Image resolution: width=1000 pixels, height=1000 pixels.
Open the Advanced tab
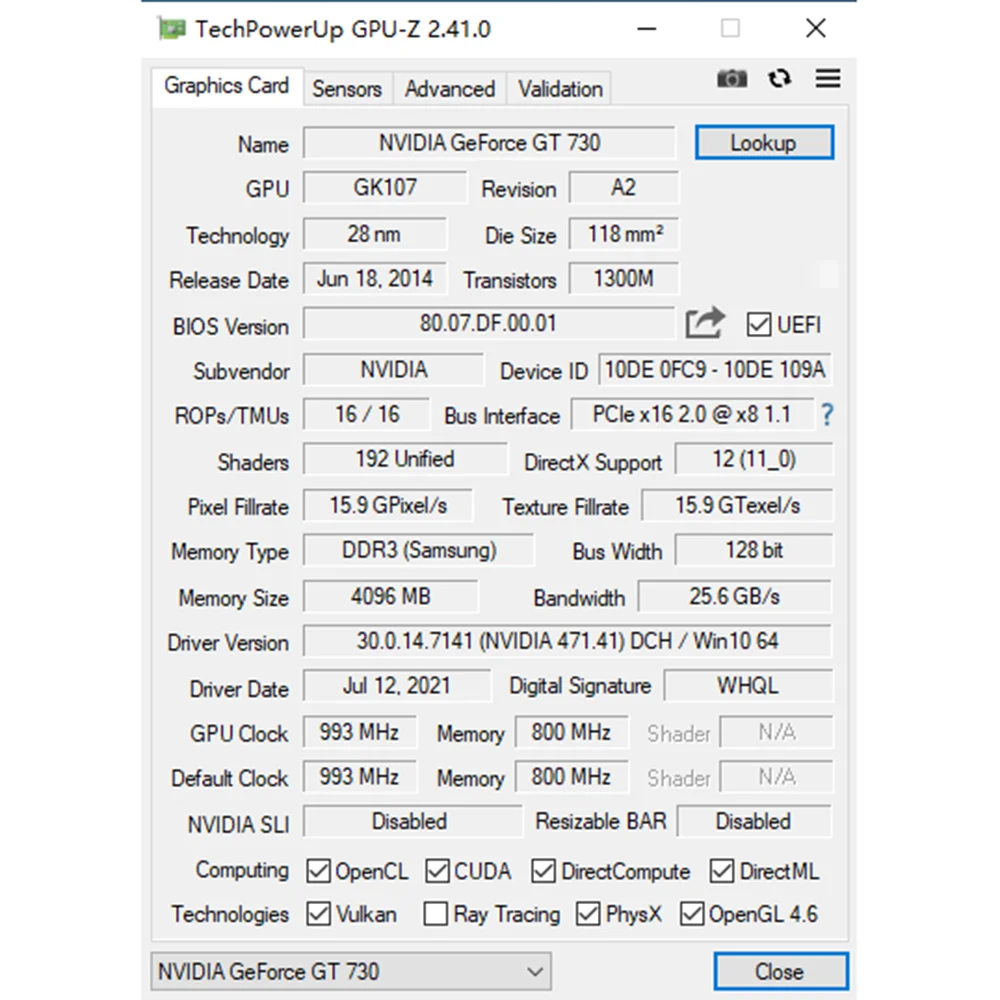(x=450, y=89)
